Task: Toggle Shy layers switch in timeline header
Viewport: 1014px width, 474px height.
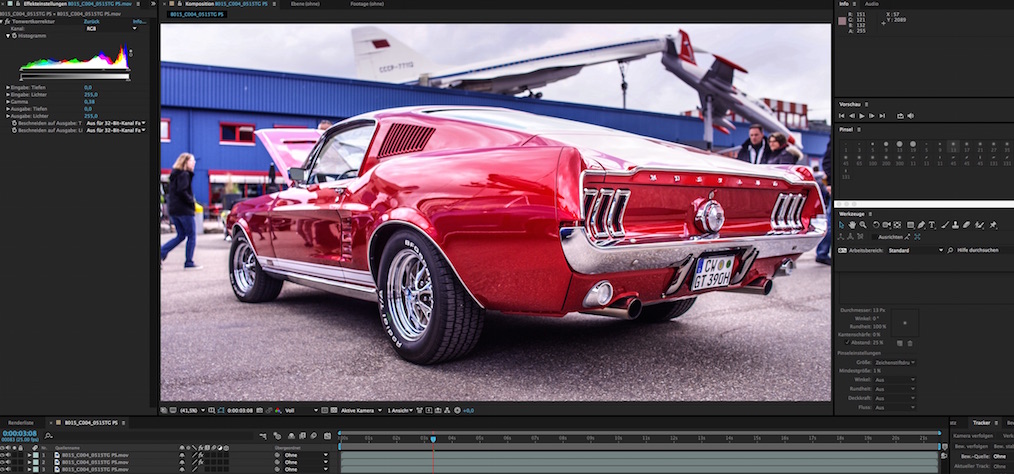Action: (291, 436)
